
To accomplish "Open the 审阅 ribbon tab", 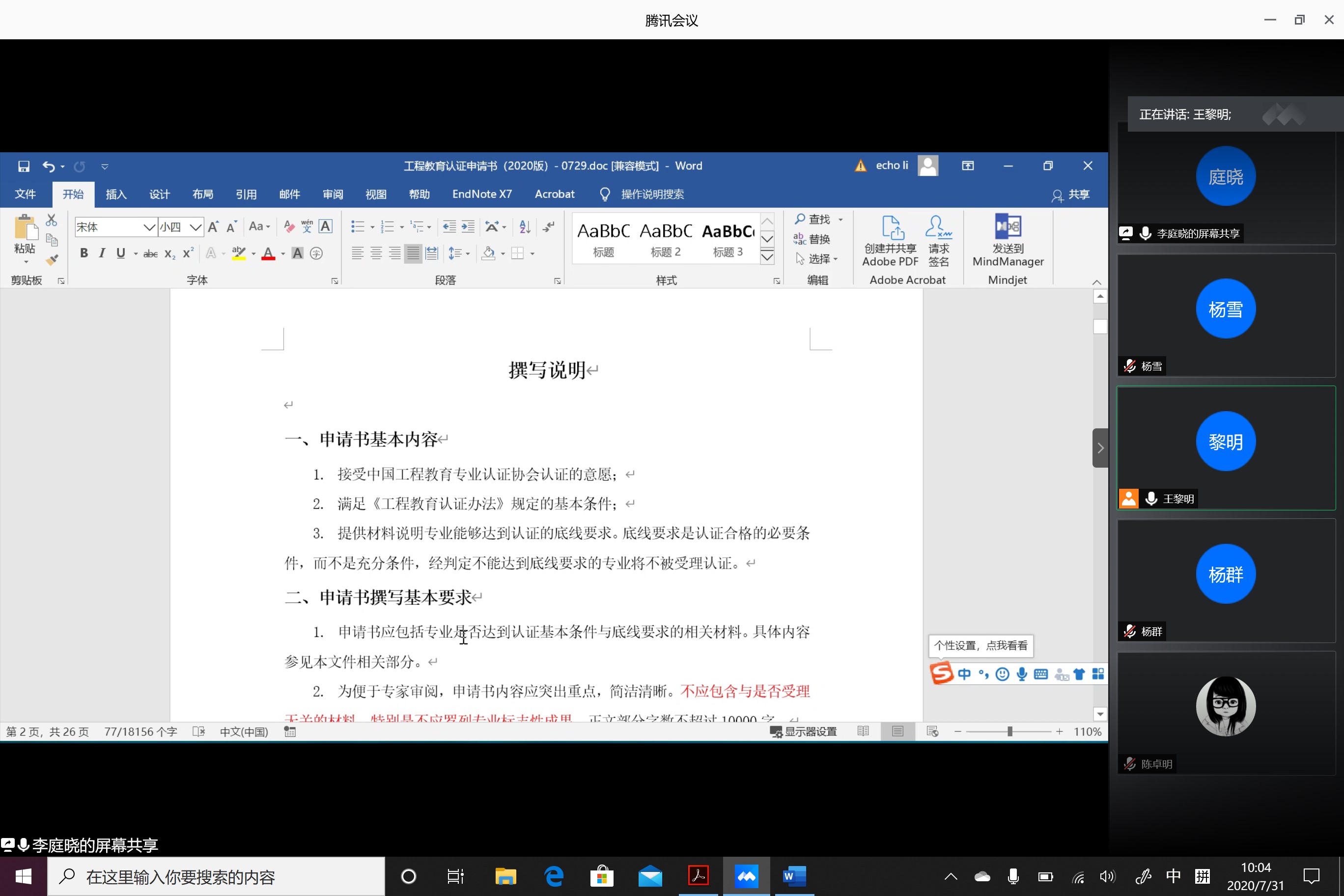I will tap(333, 195).
